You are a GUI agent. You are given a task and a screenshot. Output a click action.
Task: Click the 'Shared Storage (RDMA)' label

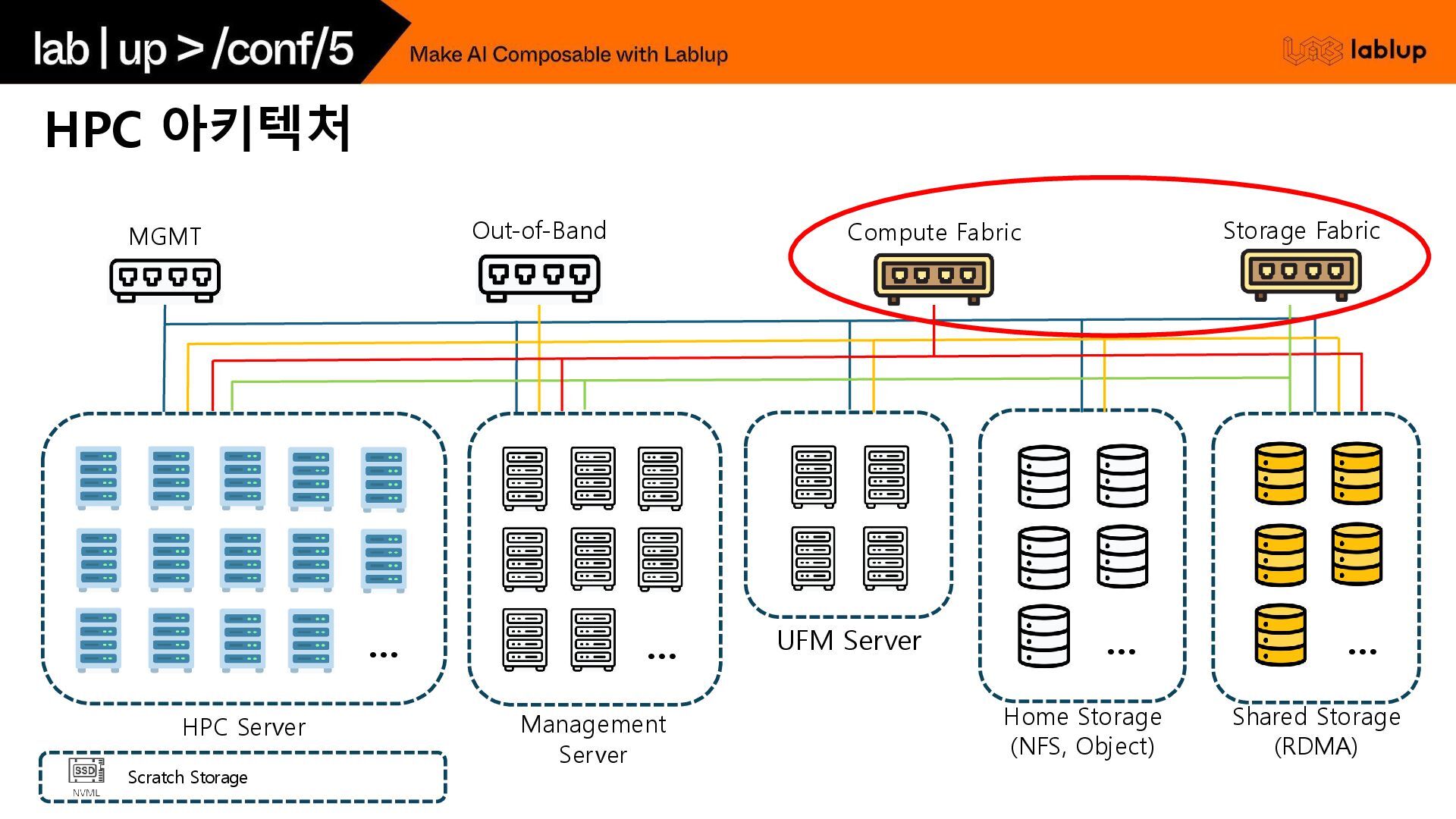point(1316,731)
